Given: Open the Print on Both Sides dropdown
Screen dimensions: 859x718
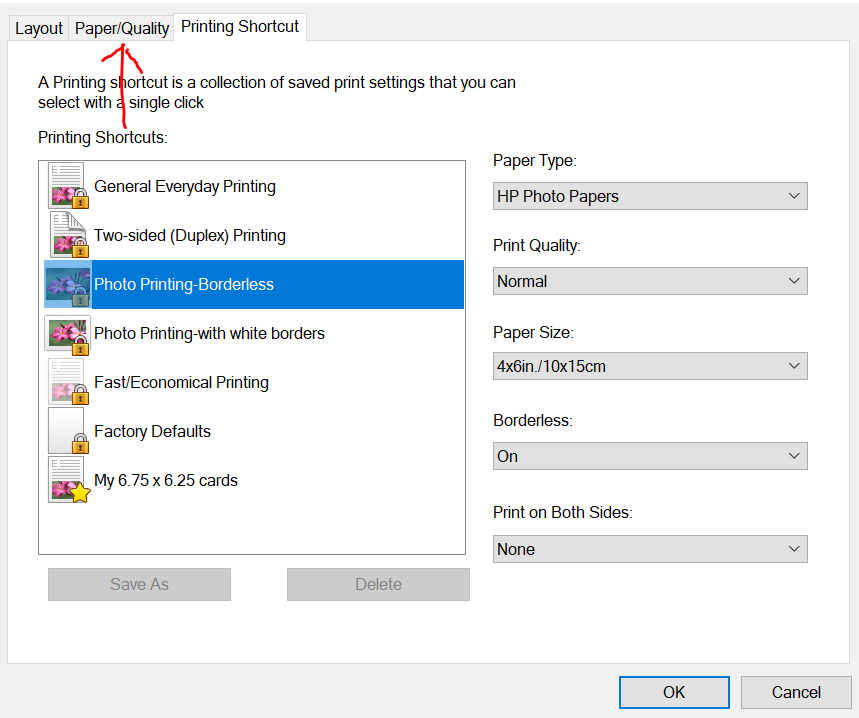Looking at the screenshot, I should coord(650,550).
